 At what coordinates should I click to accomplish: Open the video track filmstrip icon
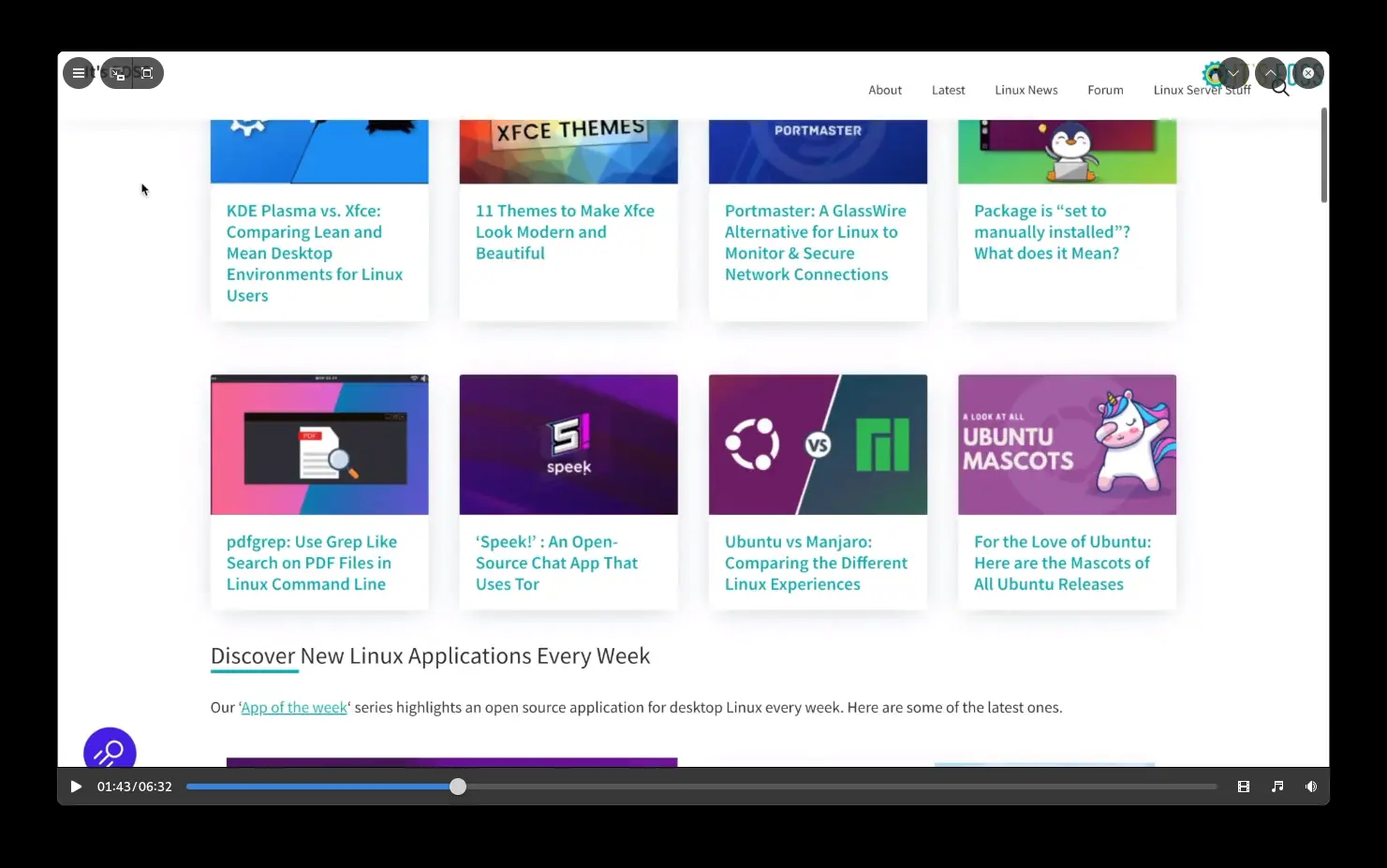1244,787
